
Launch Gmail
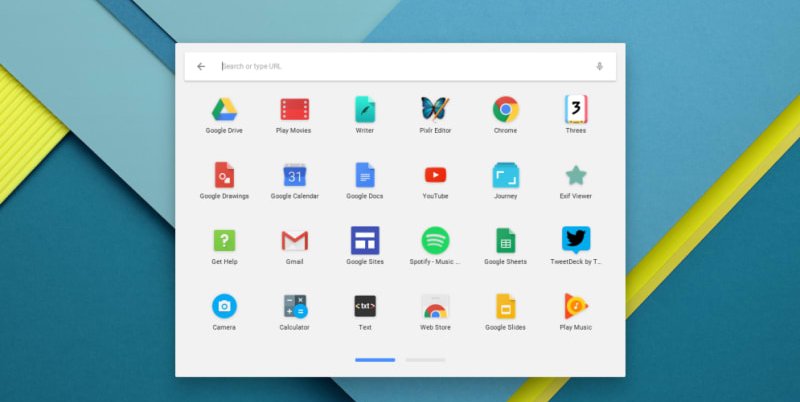point(294,240)
